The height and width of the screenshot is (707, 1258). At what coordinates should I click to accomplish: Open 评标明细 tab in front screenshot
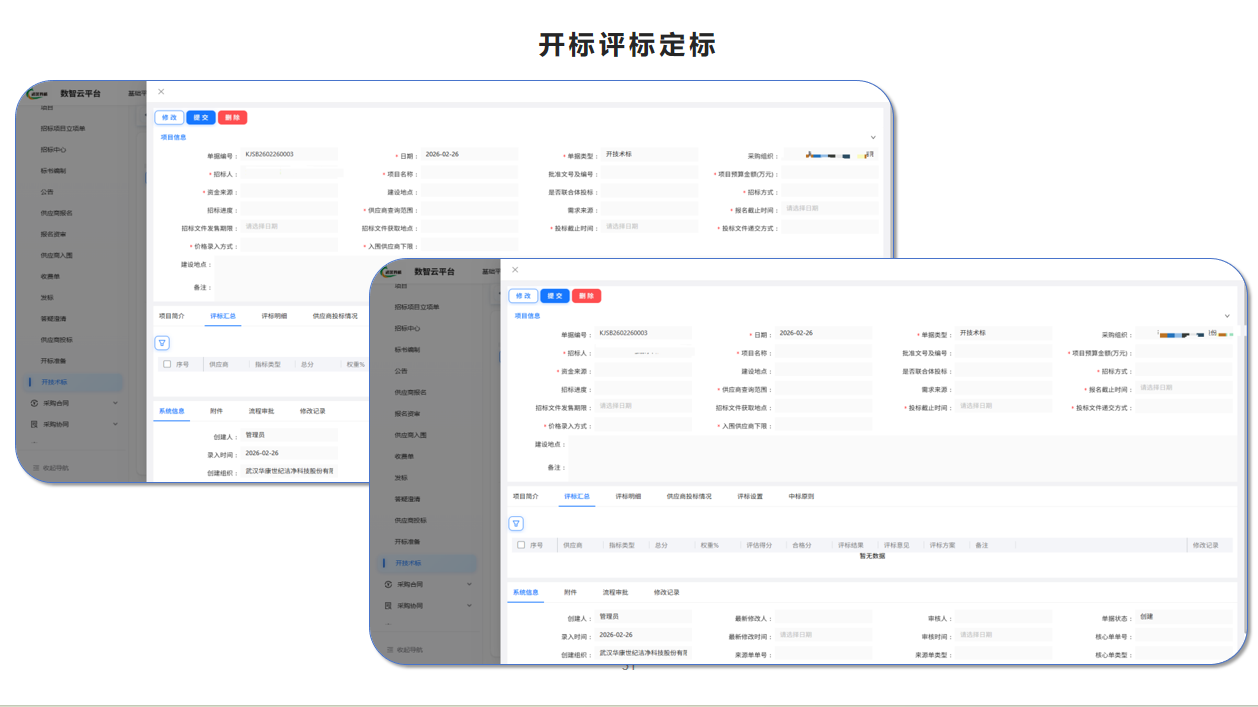628,496
